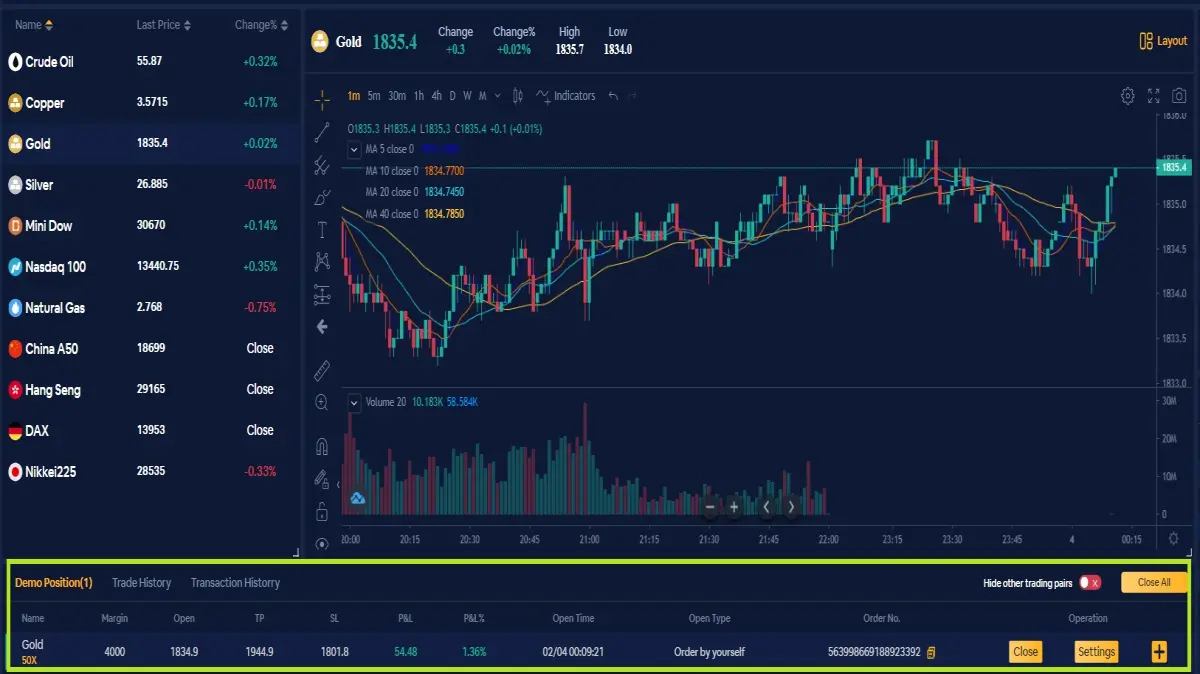Open the chart settings gear icon
The width and height of the screenshot is (1200, 674).
click(x=1127, y=96)
